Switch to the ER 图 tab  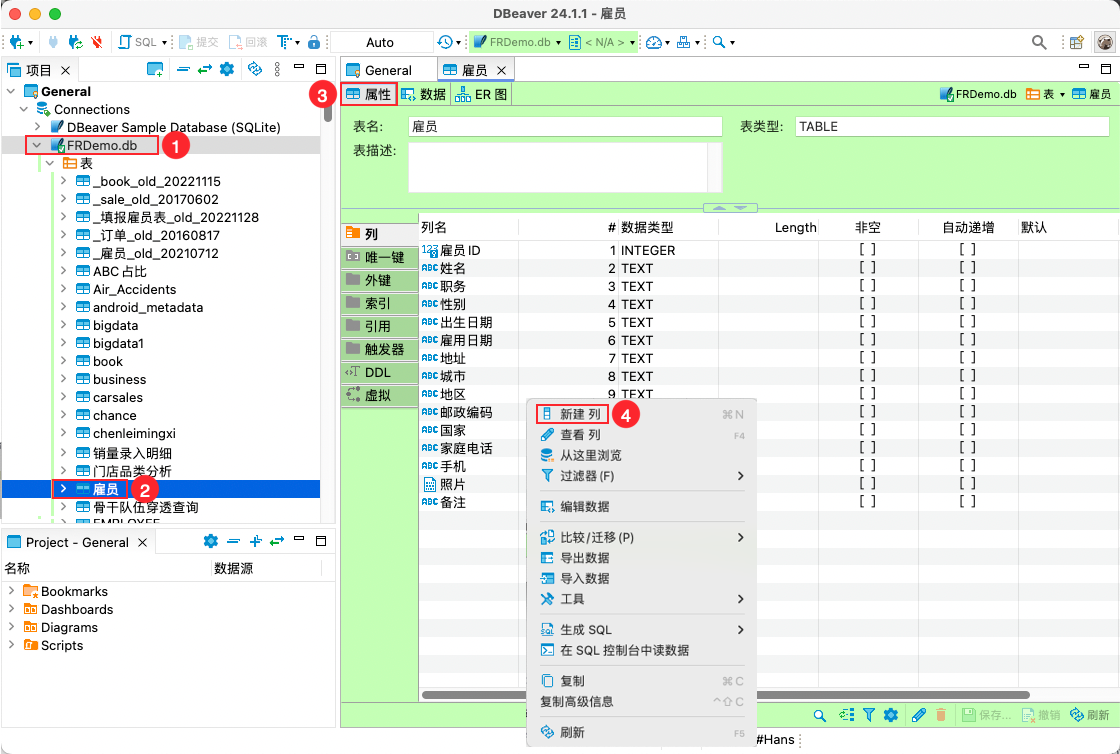coord(481,94)
